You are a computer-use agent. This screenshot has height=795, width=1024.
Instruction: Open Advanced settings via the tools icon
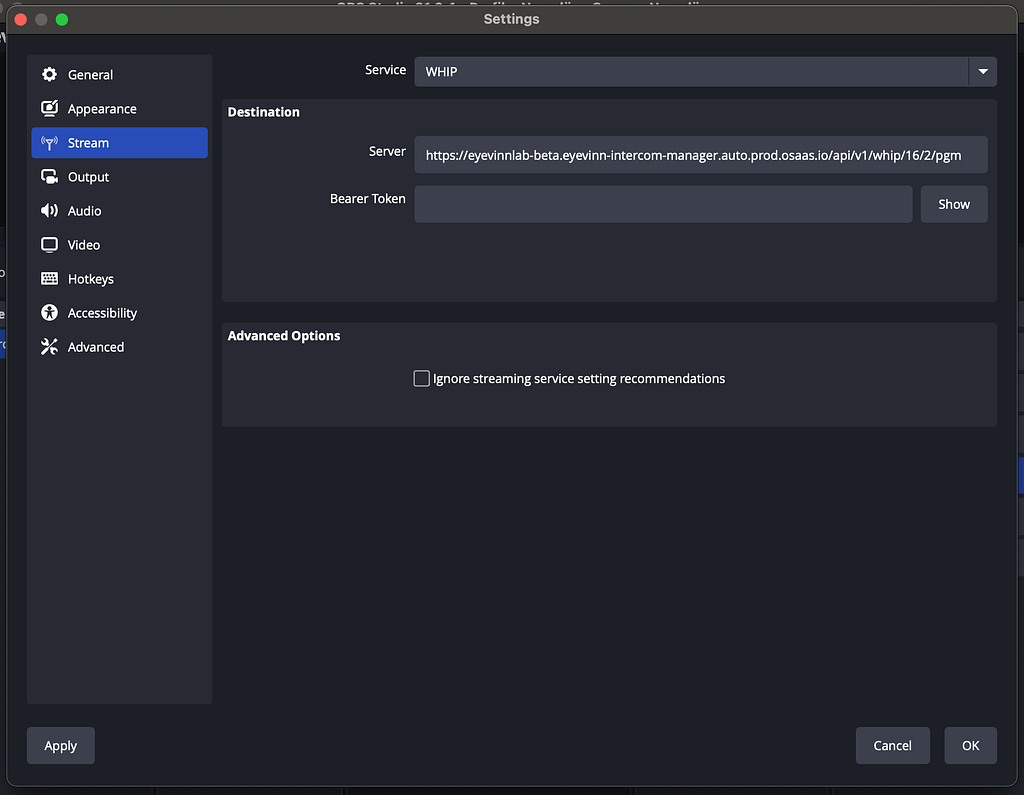click(49, 347)
